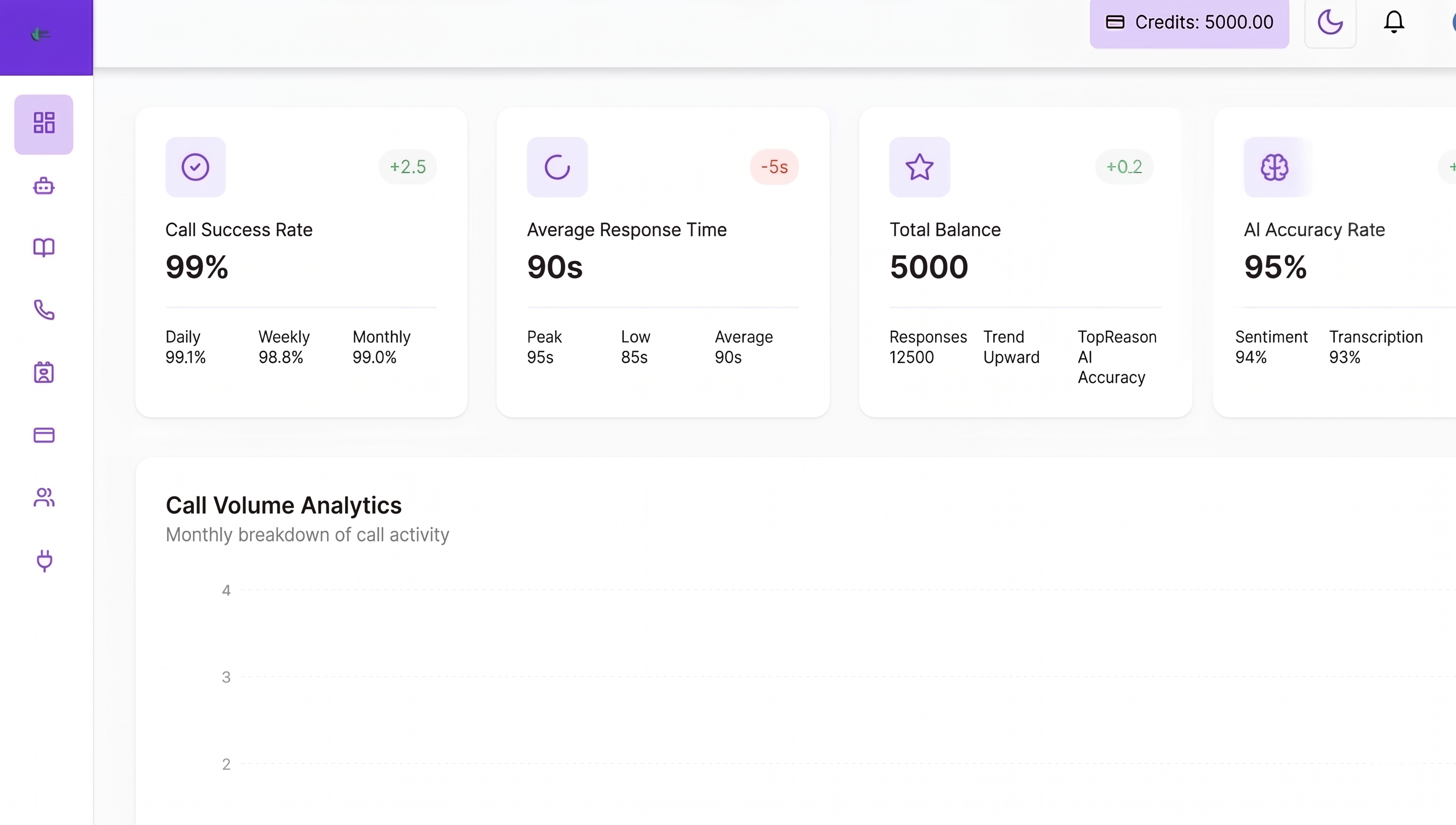Click the Trend Upward stat
The width and height of the screenshot is (1456, 825).
click(x=1011, y=347)
